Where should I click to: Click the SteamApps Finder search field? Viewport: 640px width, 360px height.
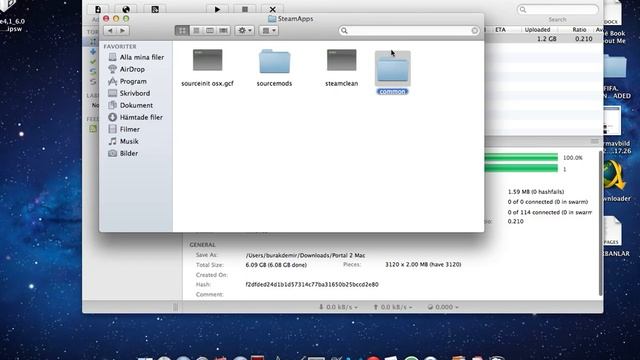click(409, 31)
